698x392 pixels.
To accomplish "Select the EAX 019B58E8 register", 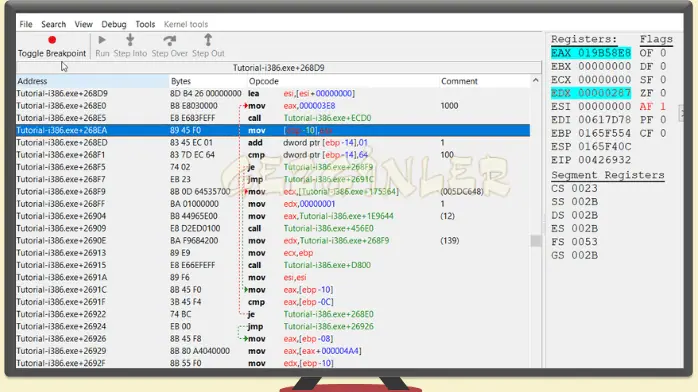I will (x=591, y=53).
